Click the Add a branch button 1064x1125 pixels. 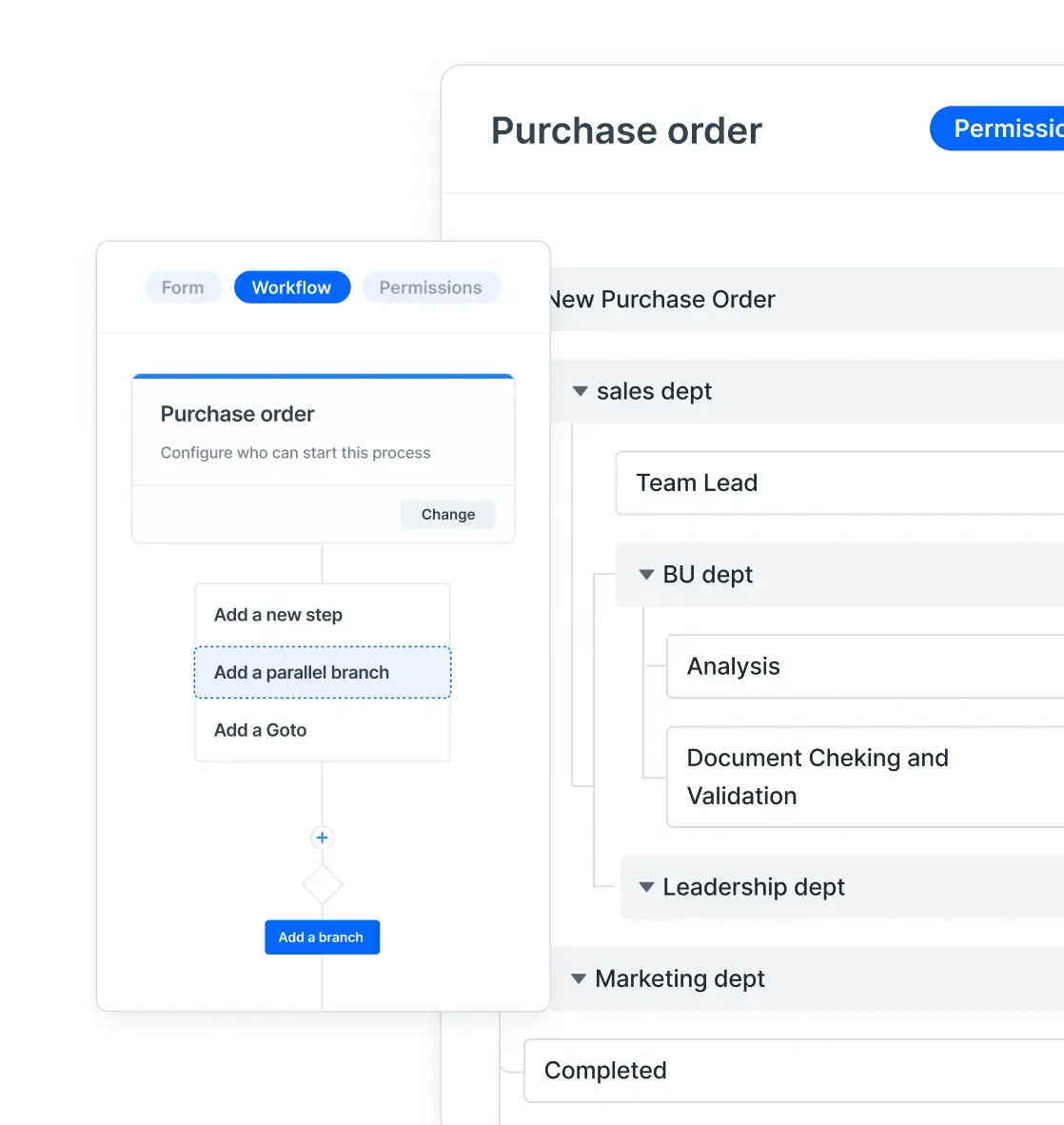pos(322,937)
